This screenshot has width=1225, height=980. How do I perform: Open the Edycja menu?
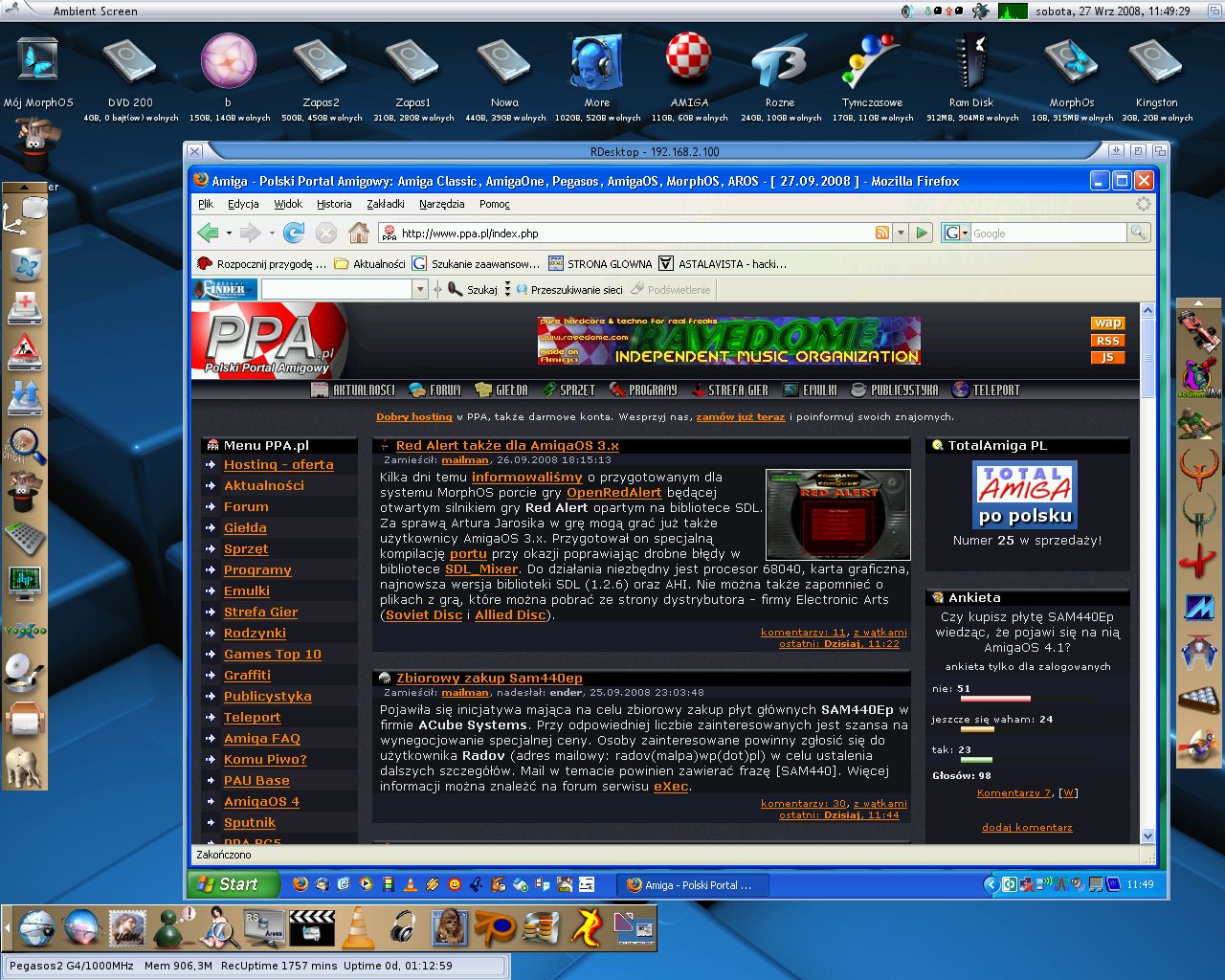click(243, 204)
